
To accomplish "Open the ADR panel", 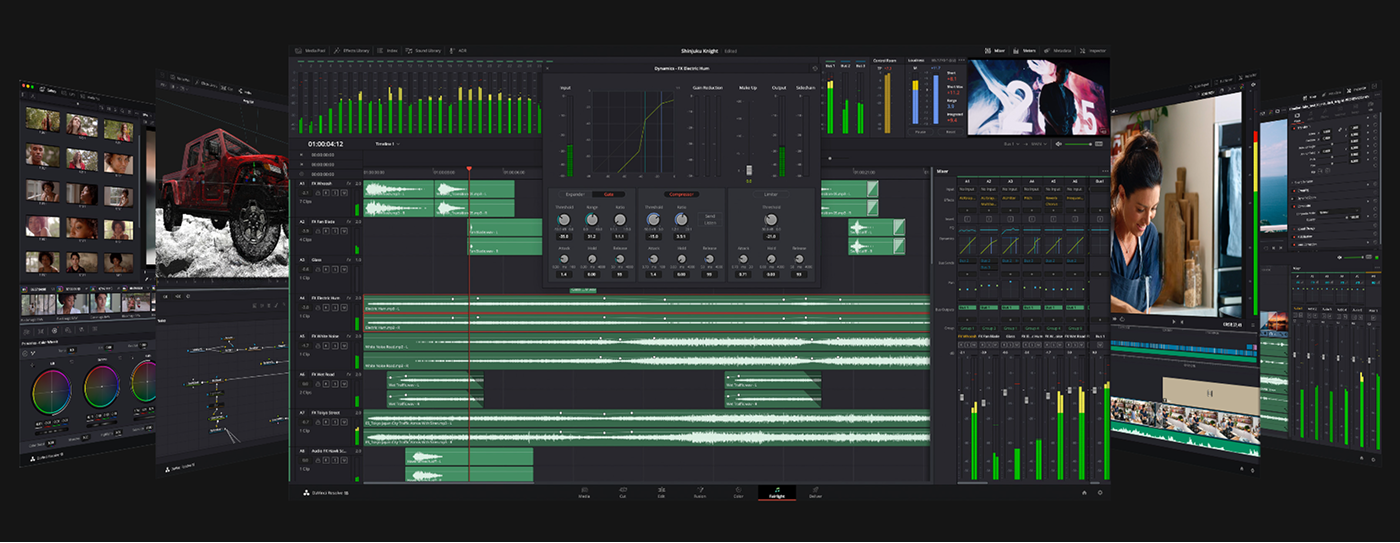I will click(458, 50).
